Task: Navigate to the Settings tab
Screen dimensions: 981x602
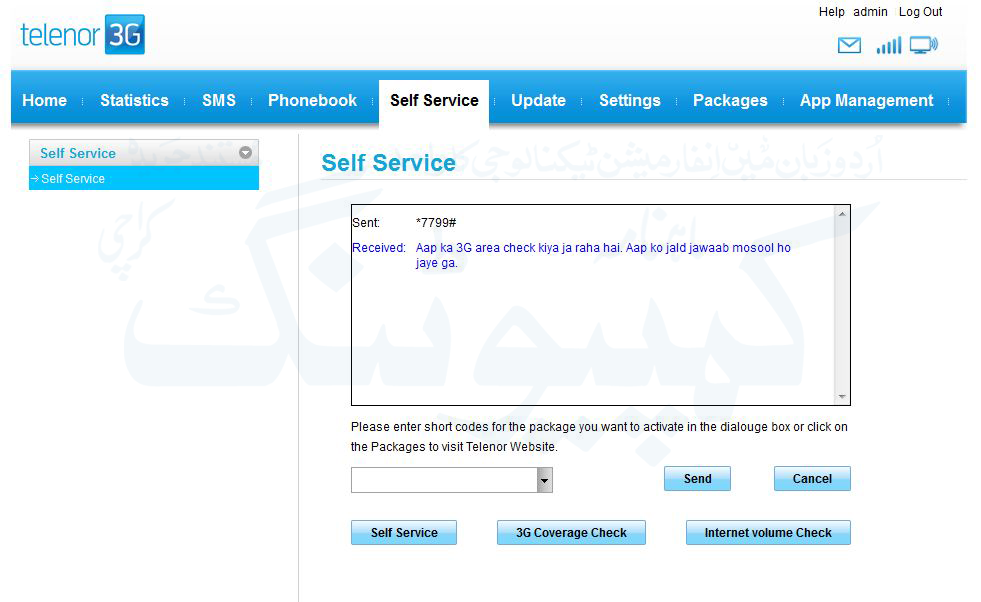Action: [629, 100]
